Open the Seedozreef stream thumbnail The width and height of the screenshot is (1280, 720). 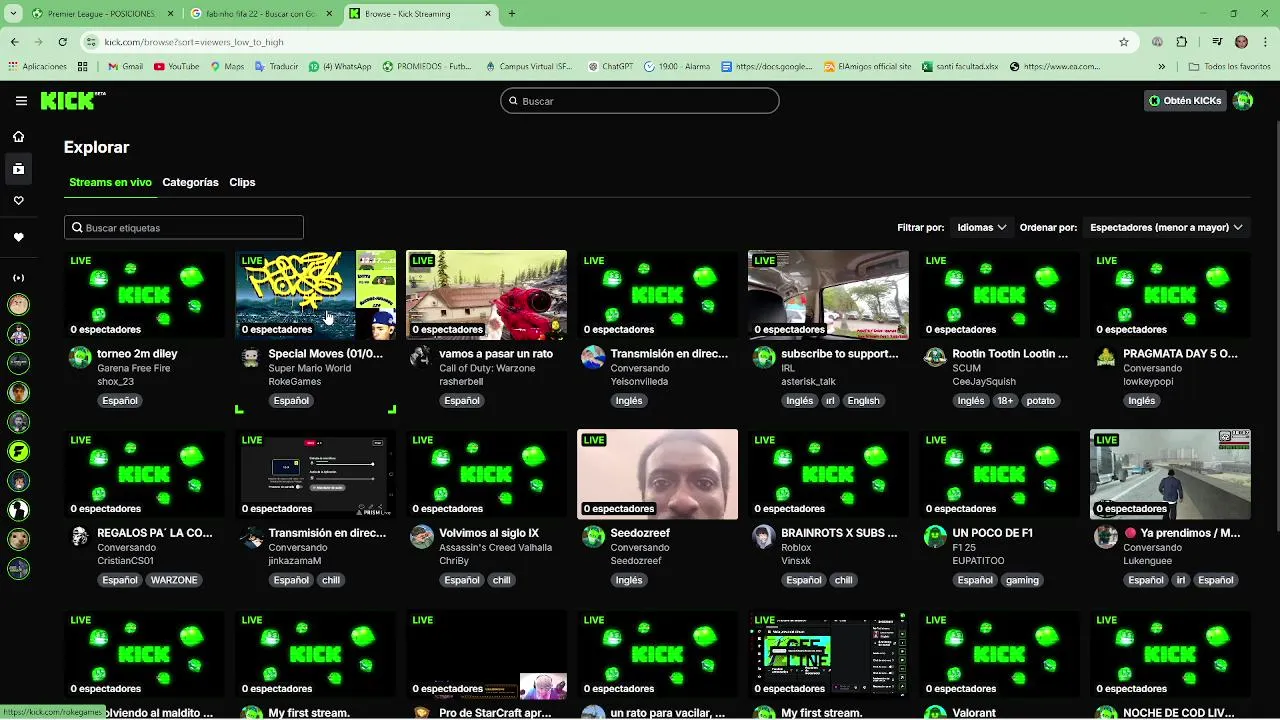(658, 475)
